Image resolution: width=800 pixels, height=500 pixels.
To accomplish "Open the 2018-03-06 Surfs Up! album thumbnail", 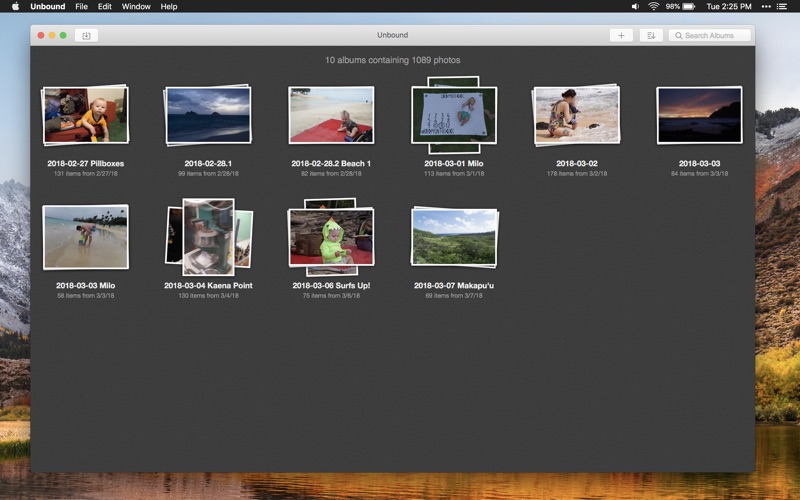I will tap(331, 237).
